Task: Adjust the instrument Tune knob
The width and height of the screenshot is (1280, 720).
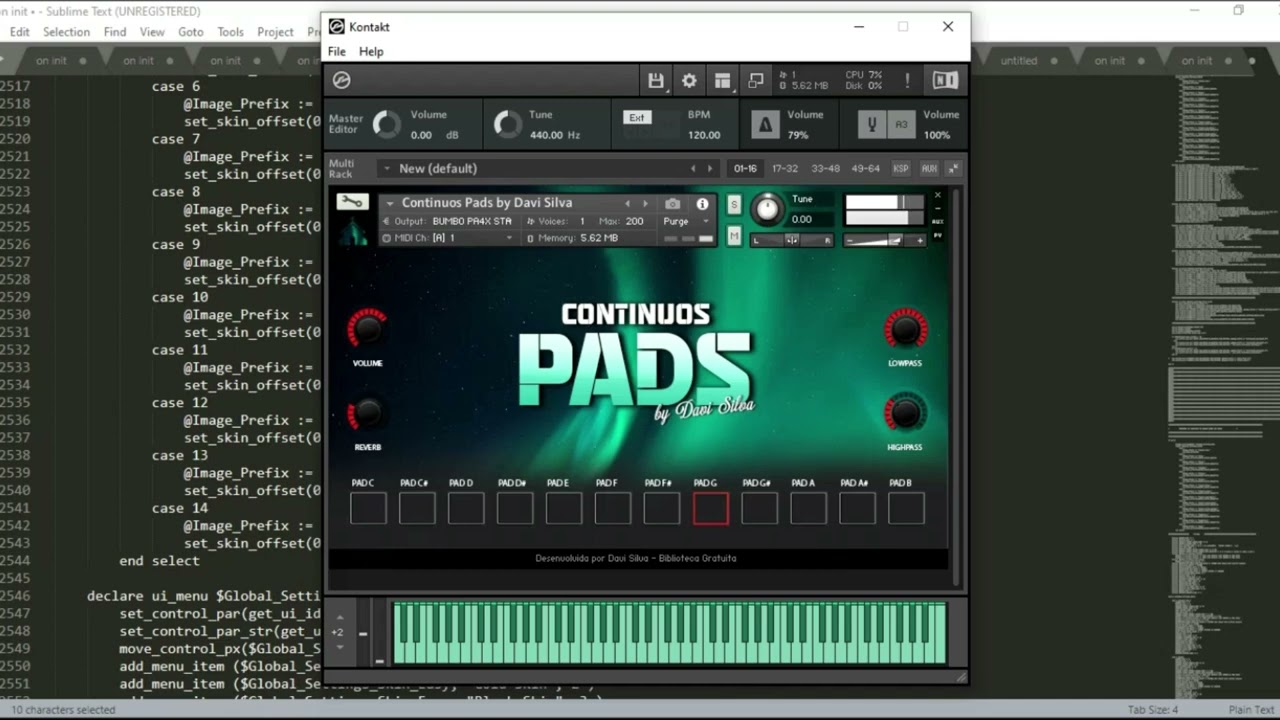Action: pyautogui.click(x=767, y=208)
